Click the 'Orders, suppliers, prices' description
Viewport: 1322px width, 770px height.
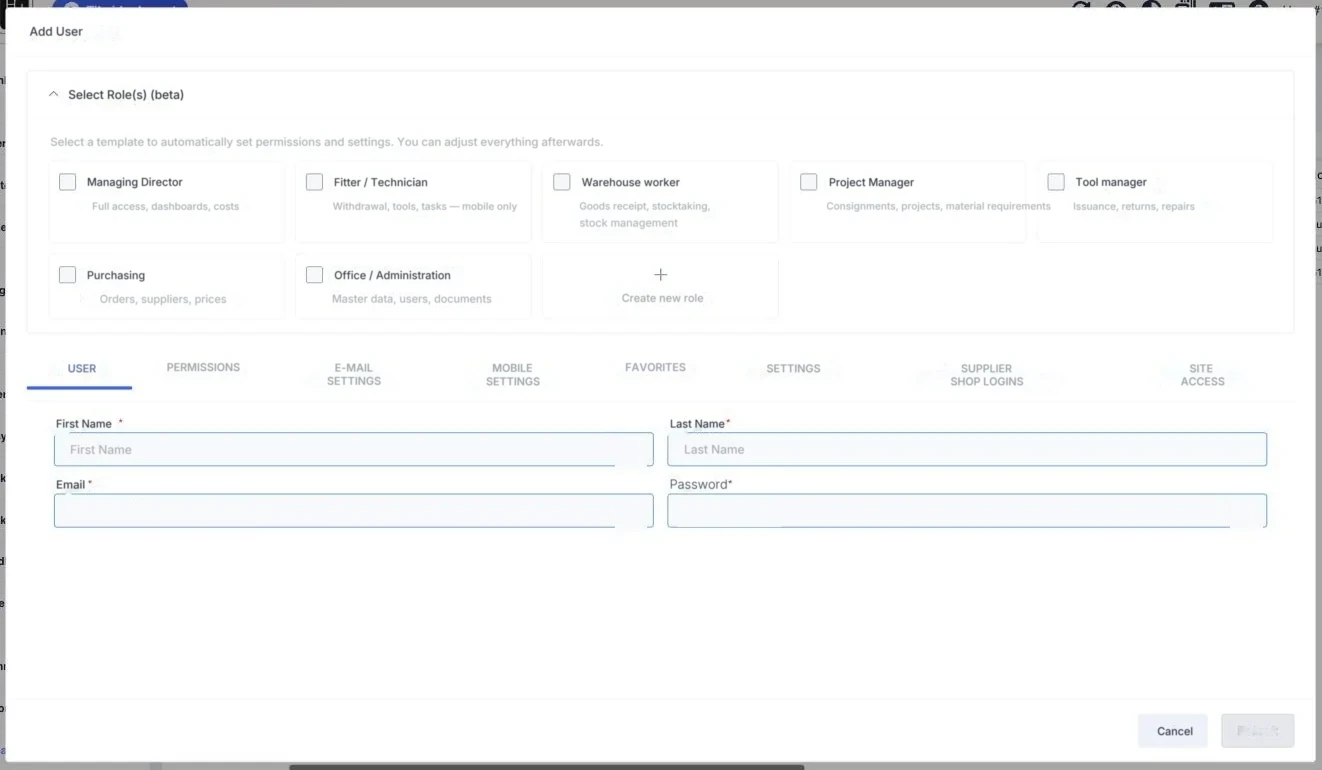click(163, 299)
